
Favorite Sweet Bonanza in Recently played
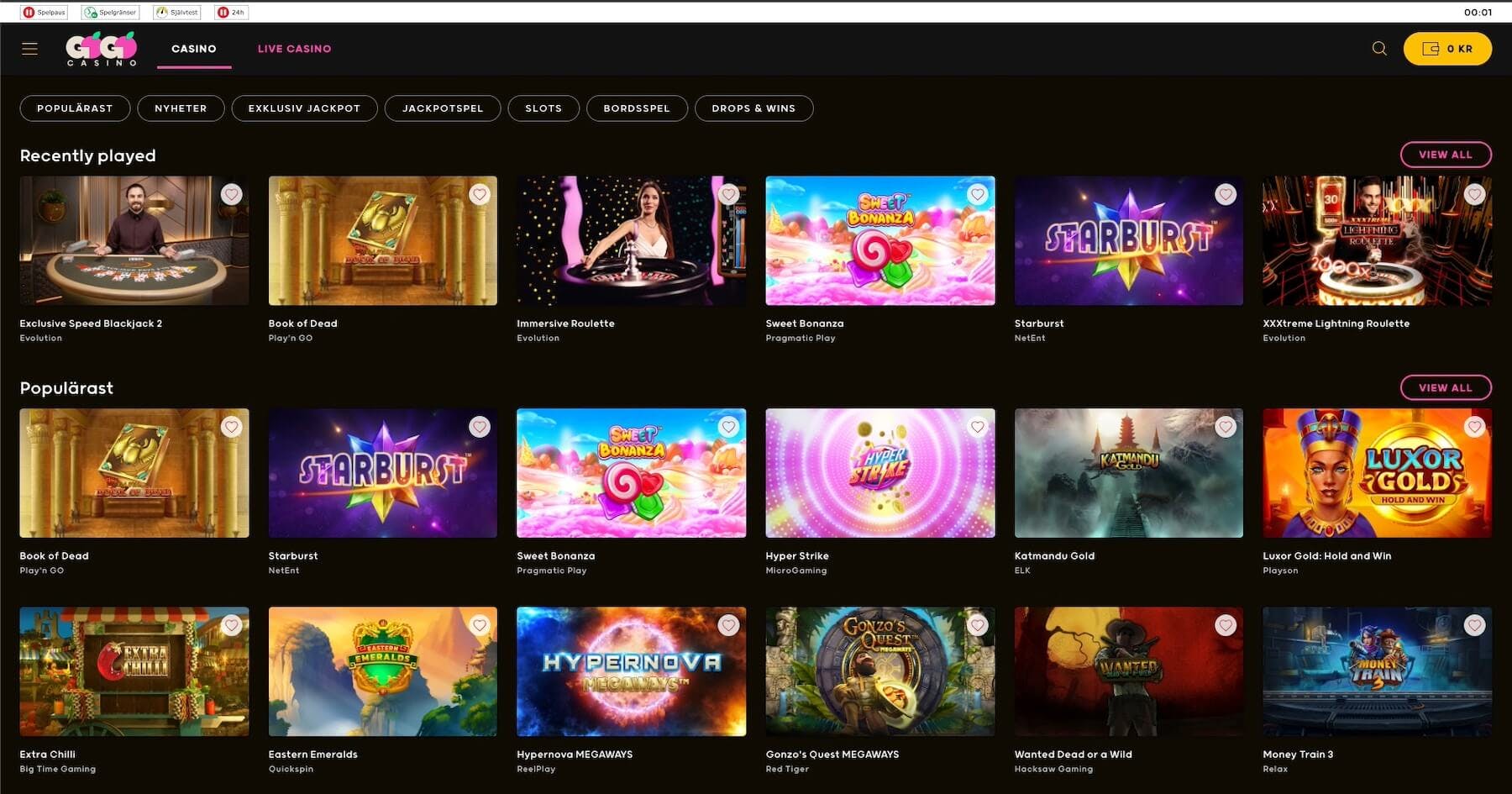click(977, 194)
